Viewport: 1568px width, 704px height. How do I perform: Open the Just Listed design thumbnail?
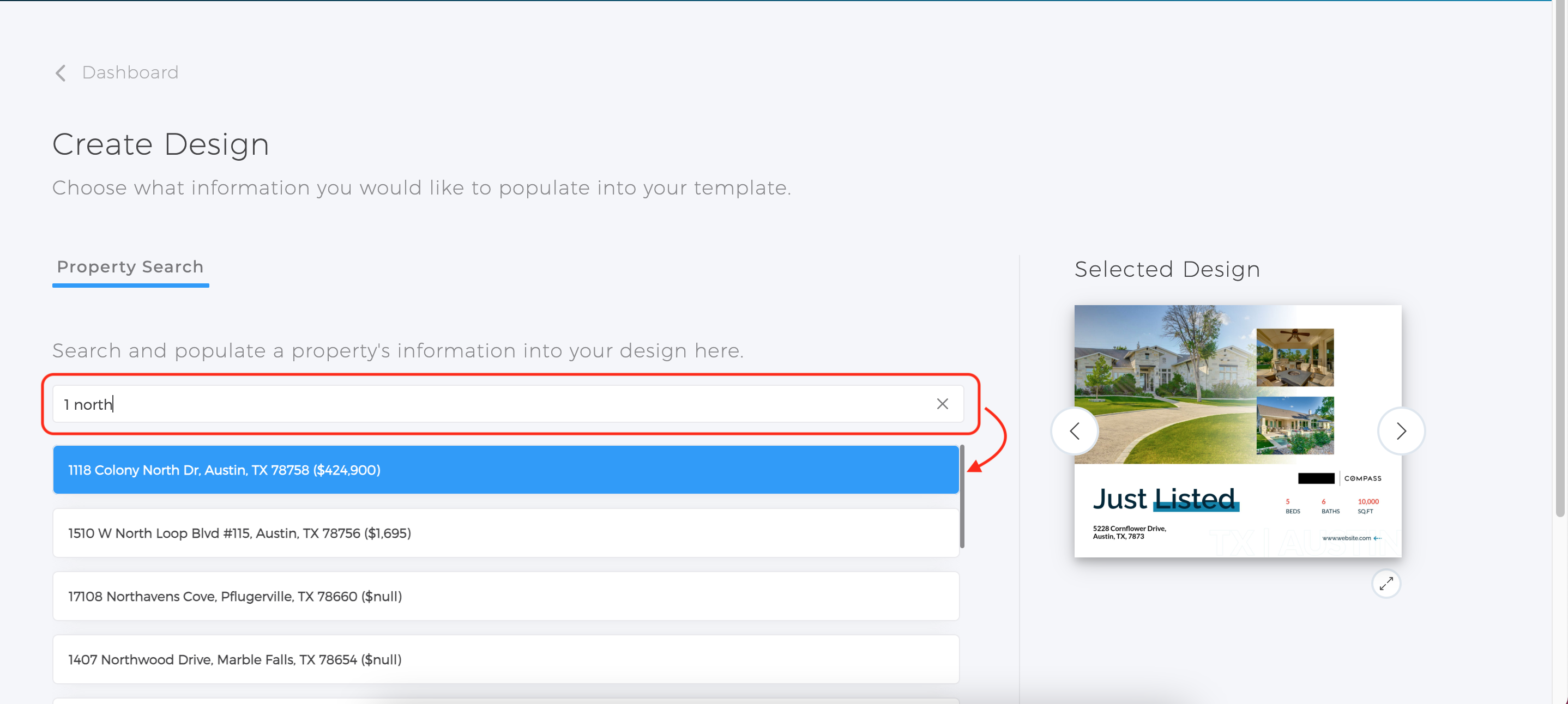tap(1238, 432)
